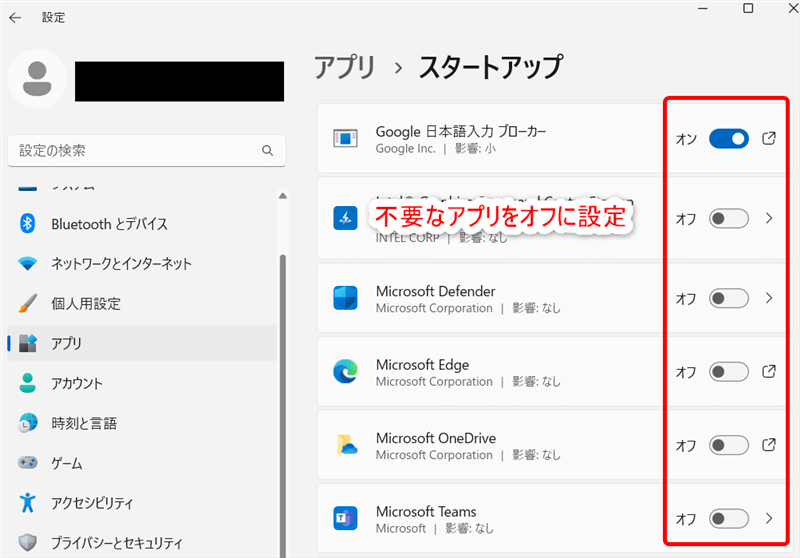The width and height of the screenshot is (800, 558).
Task: Click the INTEL CORP publisher text
Action: [x=407, y=238]
